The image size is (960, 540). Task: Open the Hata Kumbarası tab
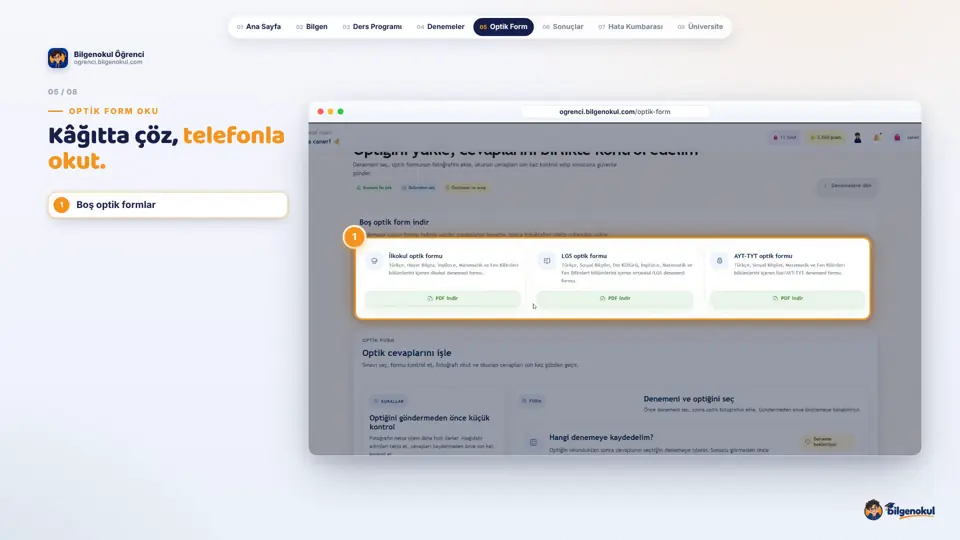pos(631,27)
